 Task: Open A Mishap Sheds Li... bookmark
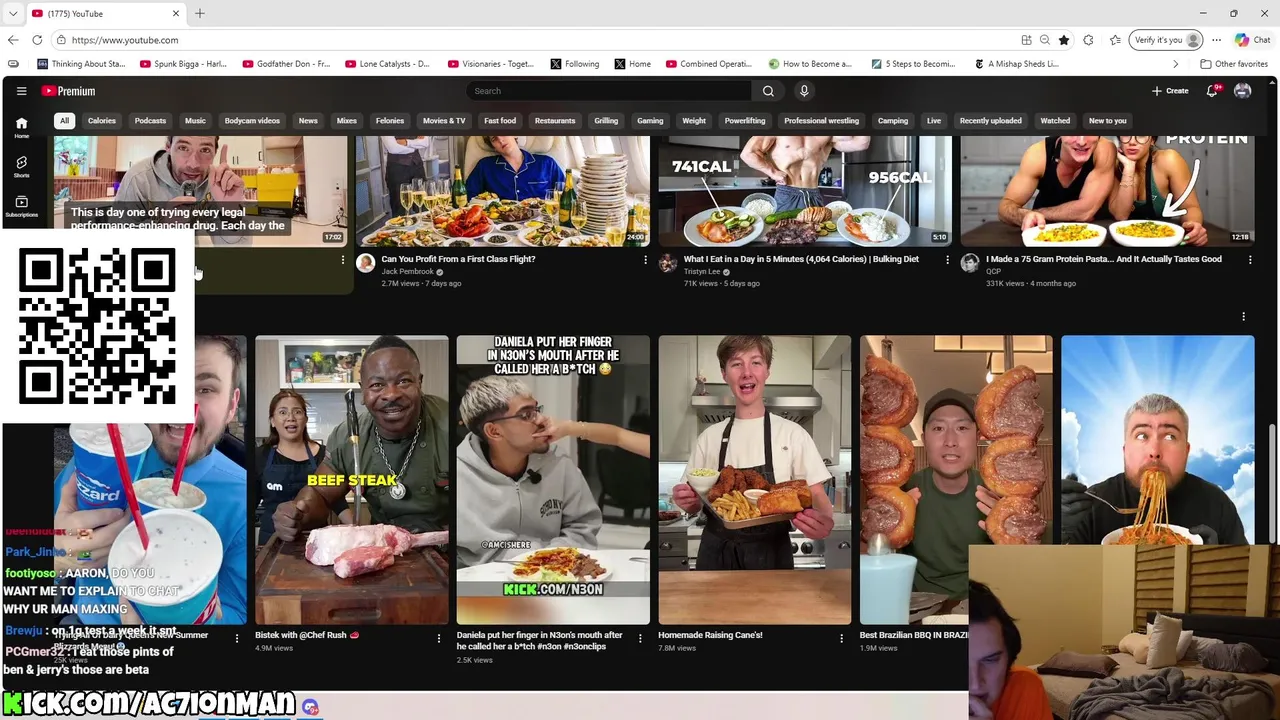(x=1016, y=64)
